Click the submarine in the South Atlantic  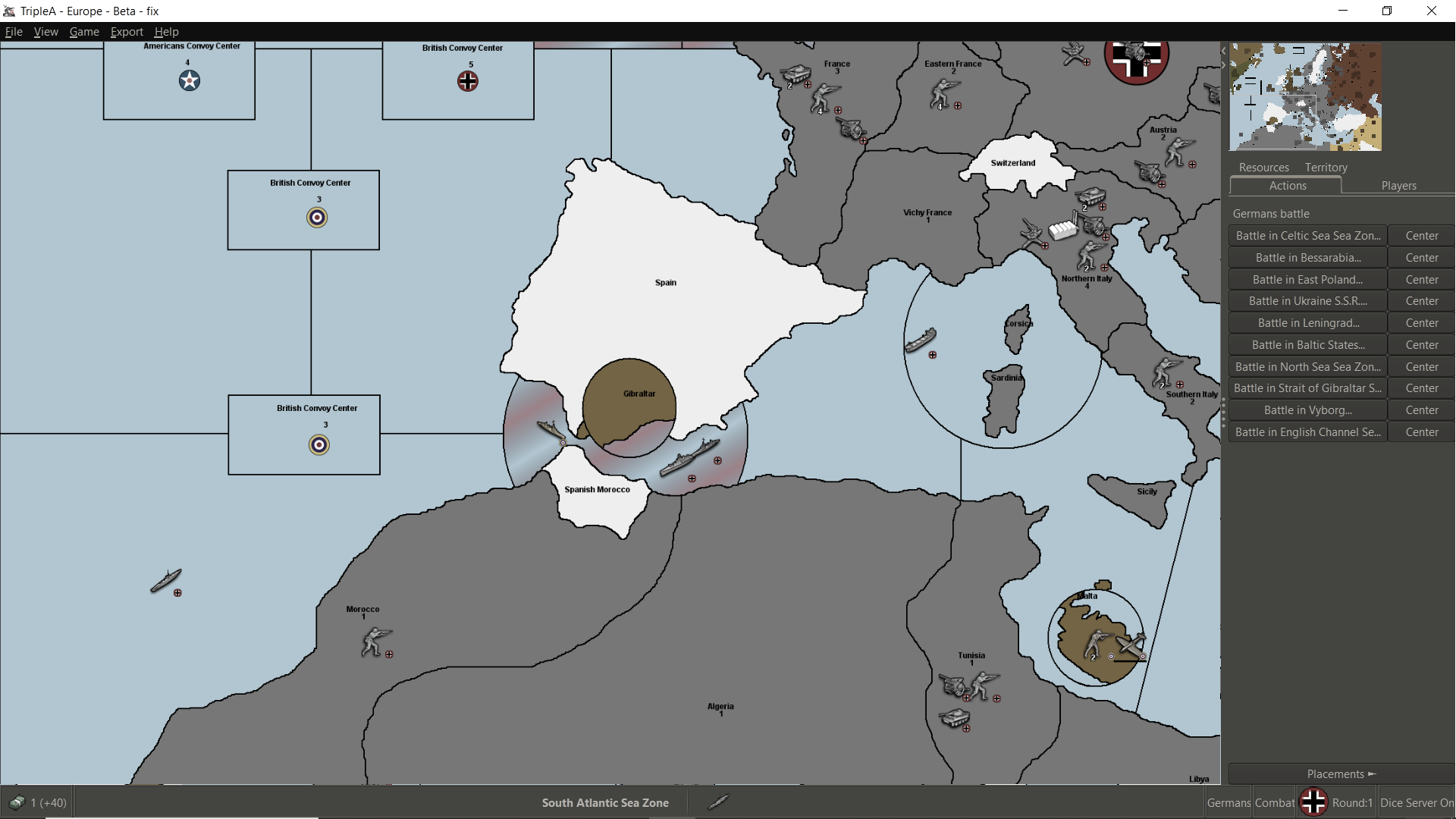click(x=165, y=581)
